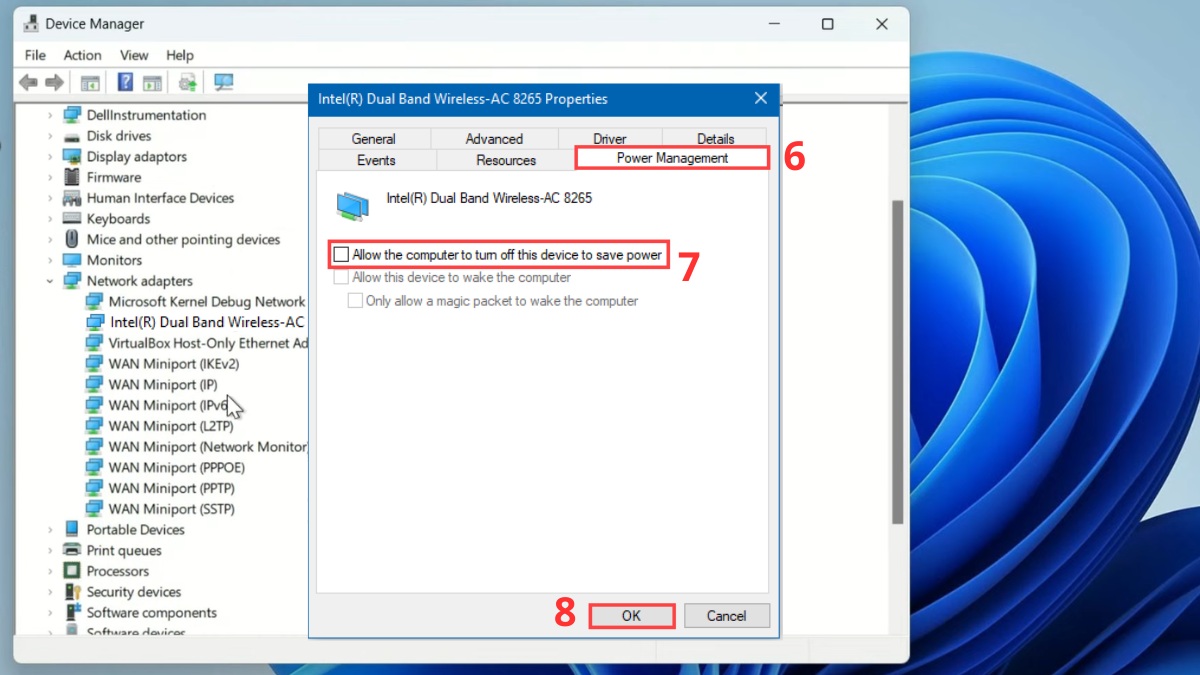Expand the Firmware node
The image size is (1200, 675).
tap(49, 177)
